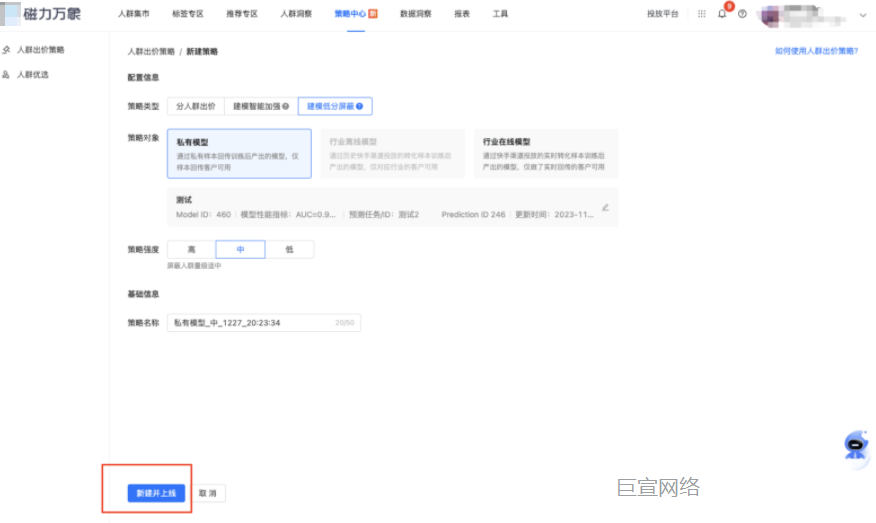The image size is (876, 523).
Task: Open the 标签专区 menu
Action: 188,14
